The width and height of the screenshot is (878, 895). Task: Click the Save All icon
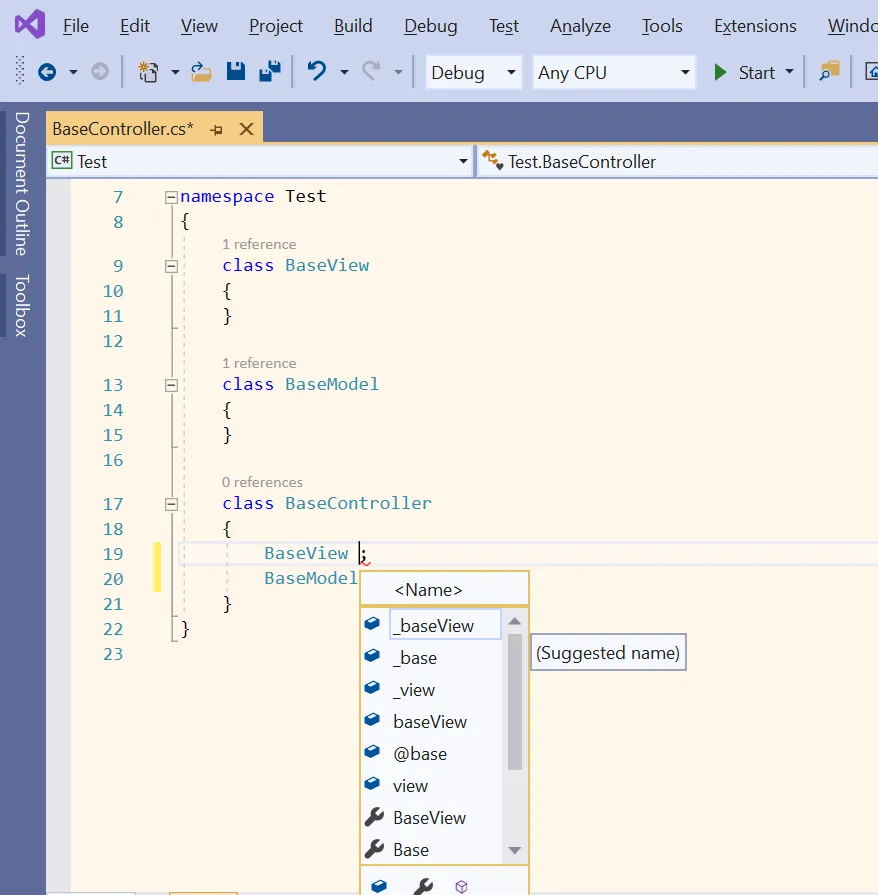(269, 72)
